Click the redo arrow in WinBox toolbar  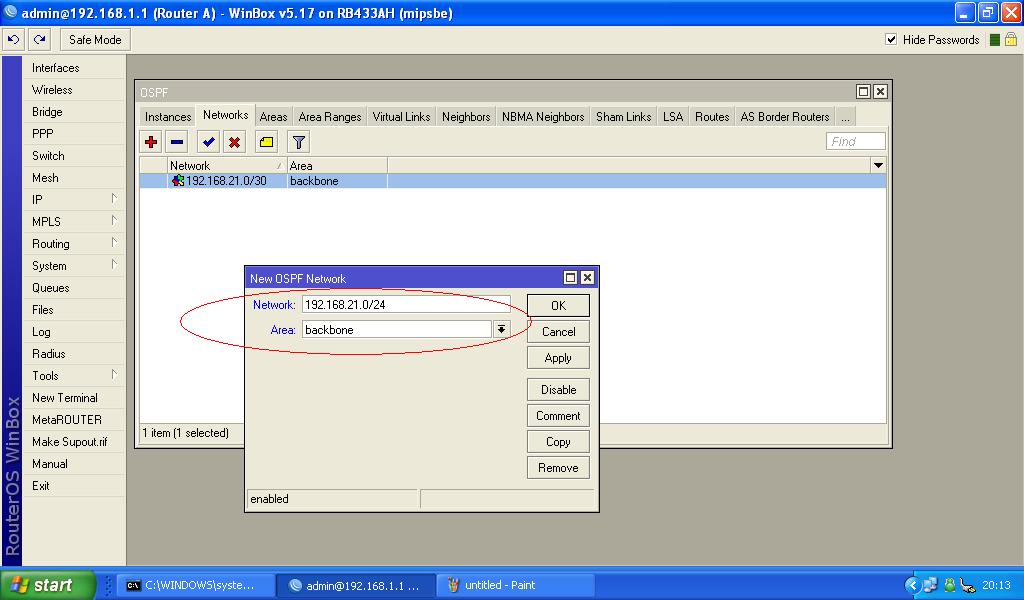click(x=39, y=40)
